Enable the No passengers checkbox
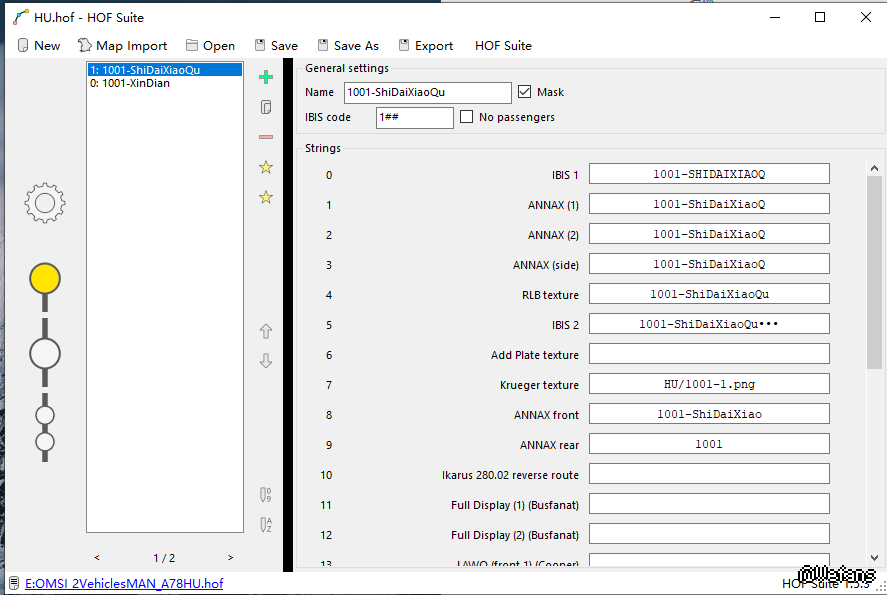 click(467, 117)
